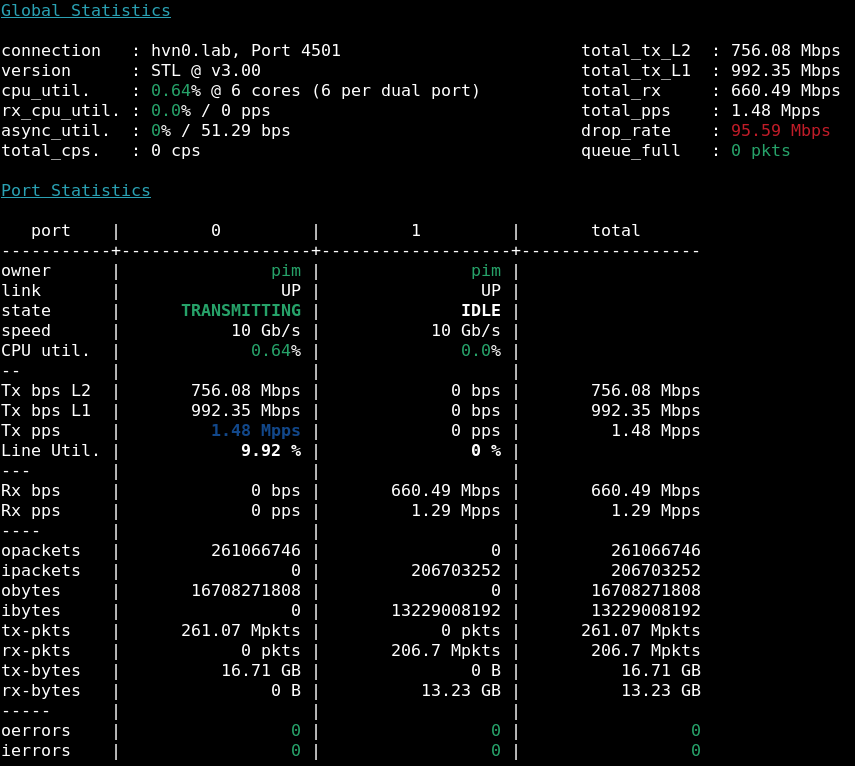Image resolution: width=855 pixels, height=766 pixels.
Task: Click the green TRANSMITTING state for port 0
Action: pyautogui.click(x=240, y=311)
